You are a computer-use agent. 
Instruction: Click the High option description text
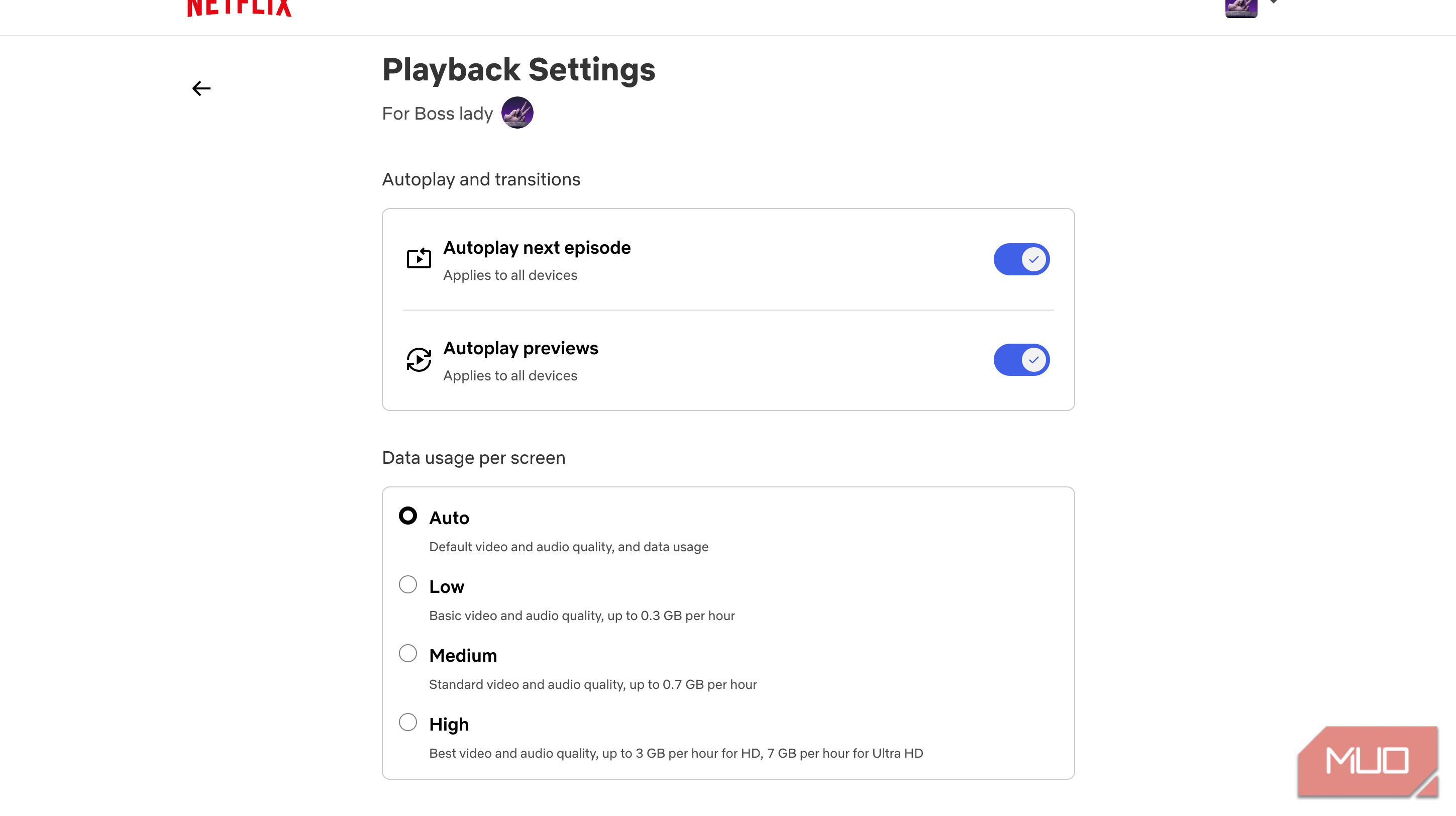[x=675, y=753]
